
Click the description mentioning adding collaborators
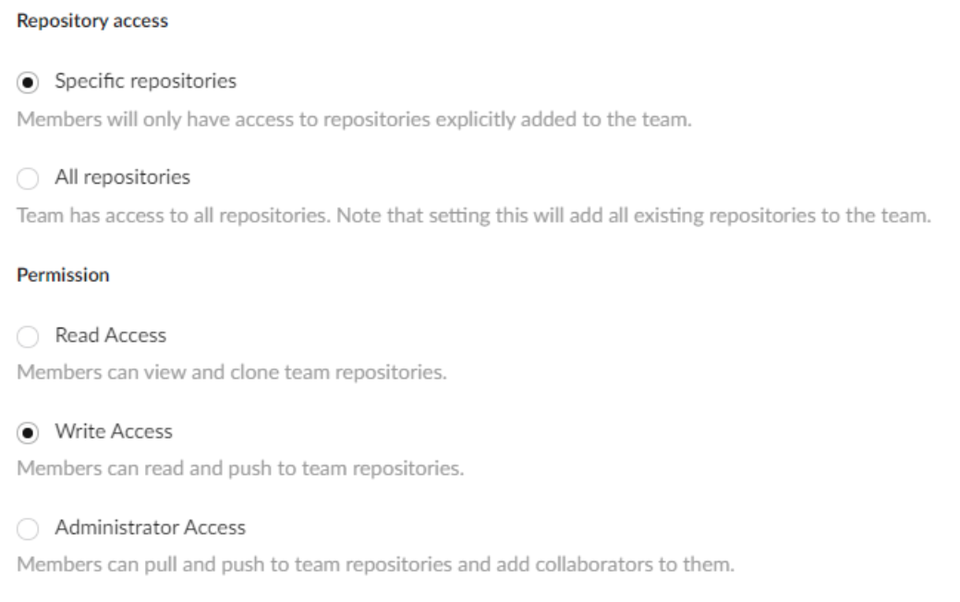375,565
